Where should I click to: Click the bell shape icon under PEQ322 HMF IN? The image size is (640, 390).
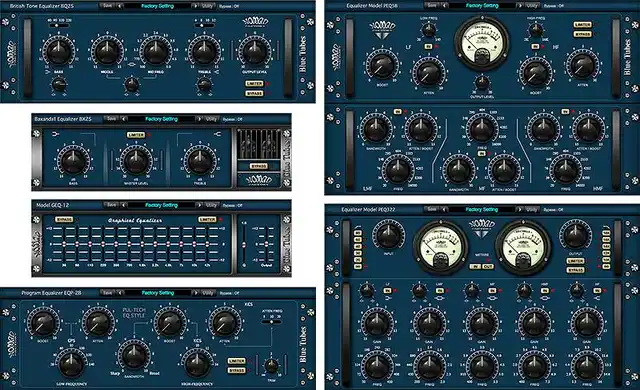[545, 298]
